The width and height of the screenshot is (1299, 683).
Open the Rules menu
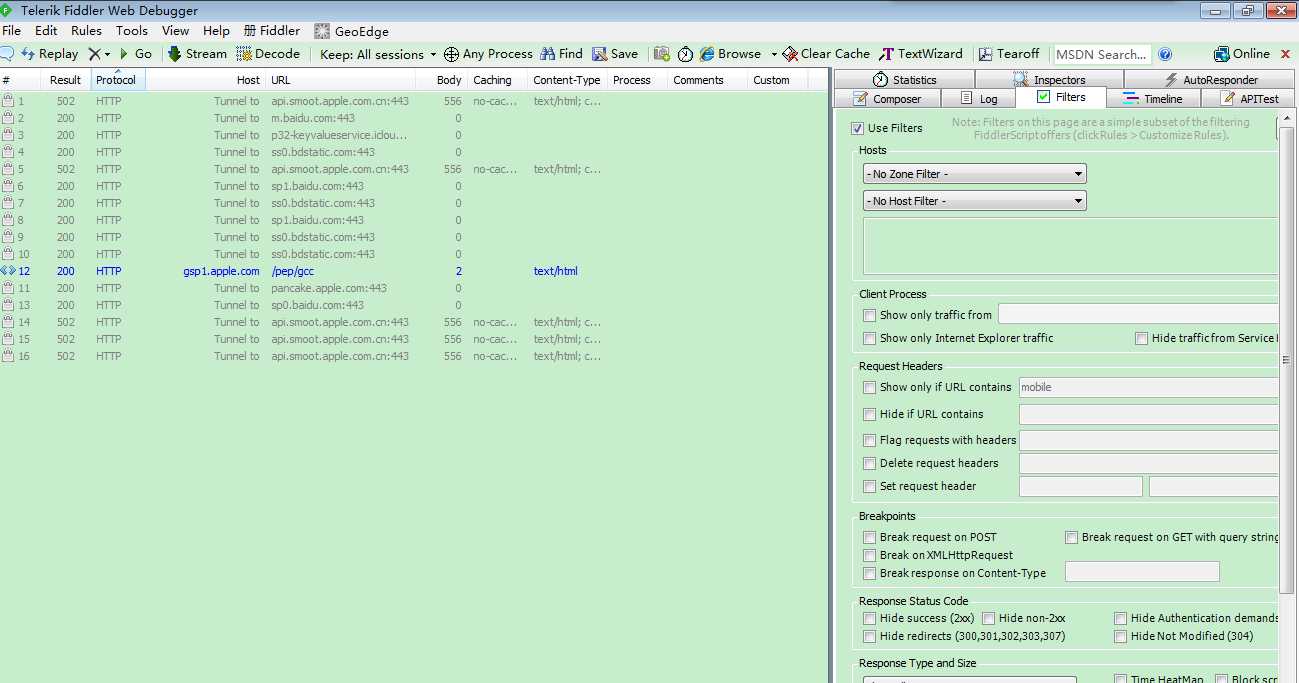point(86,31)
